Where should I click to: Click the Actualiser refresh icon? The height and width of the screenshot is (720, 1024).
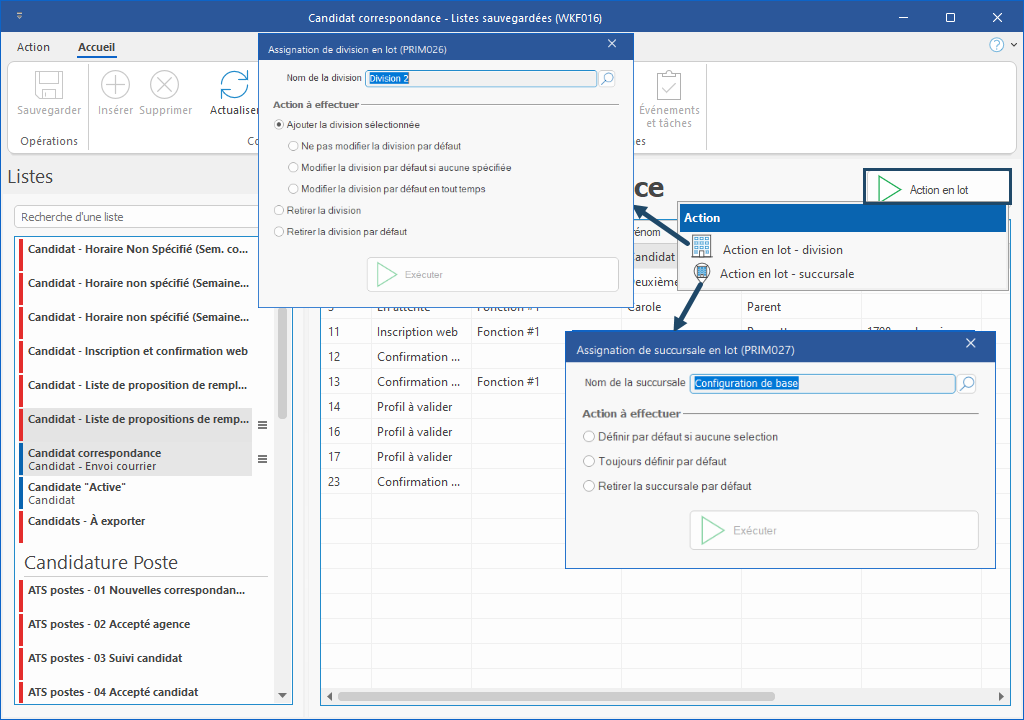coord(234,86)
